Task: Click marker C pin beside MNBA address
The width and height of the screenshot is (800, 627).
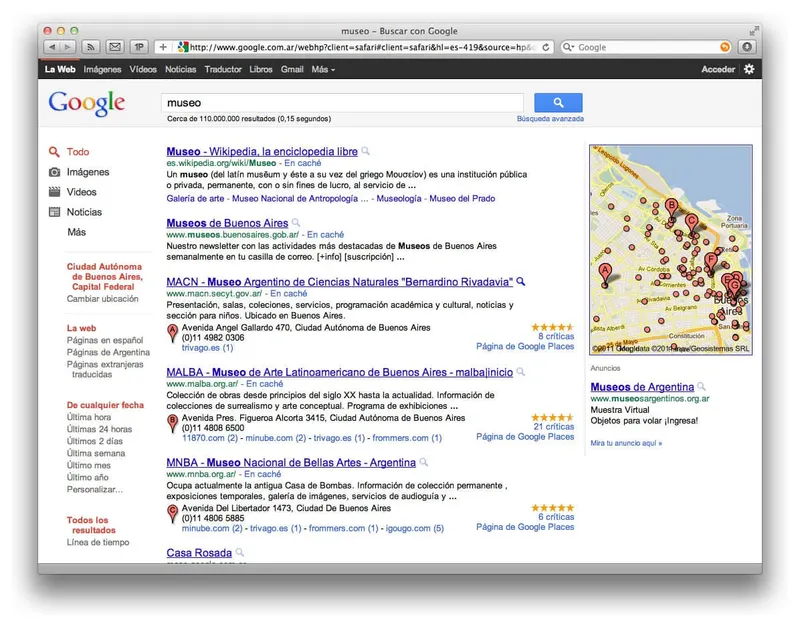Action: point(172,513)
